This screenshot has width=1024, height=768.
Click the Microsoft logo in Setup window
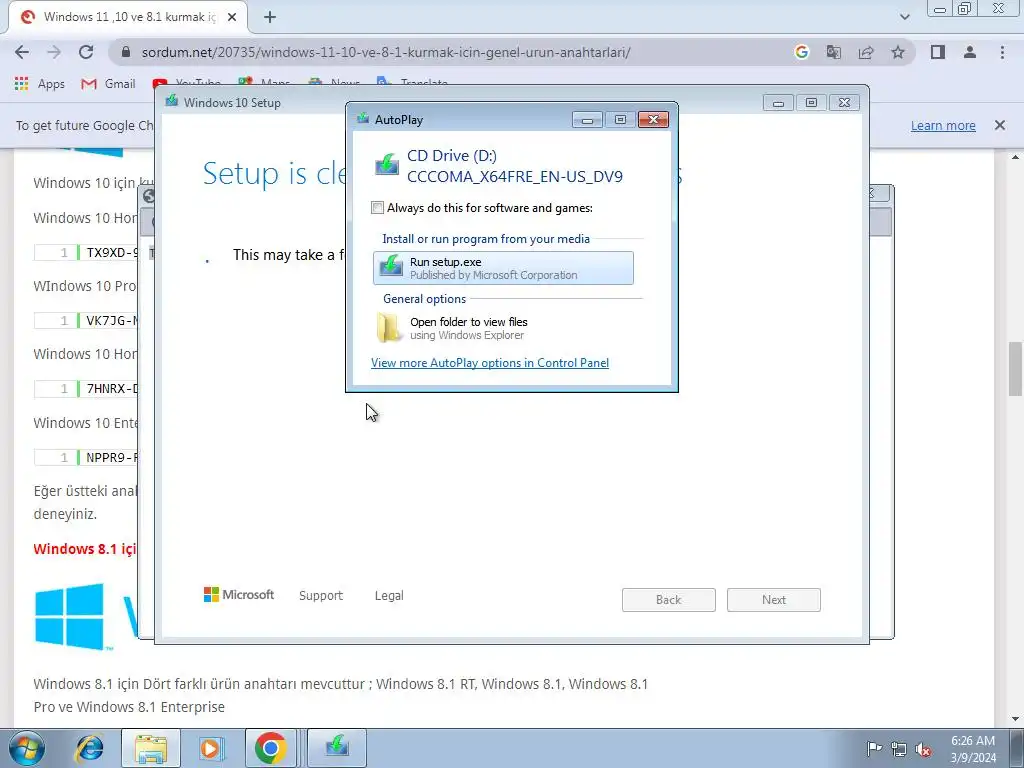(x=239, y=594)
